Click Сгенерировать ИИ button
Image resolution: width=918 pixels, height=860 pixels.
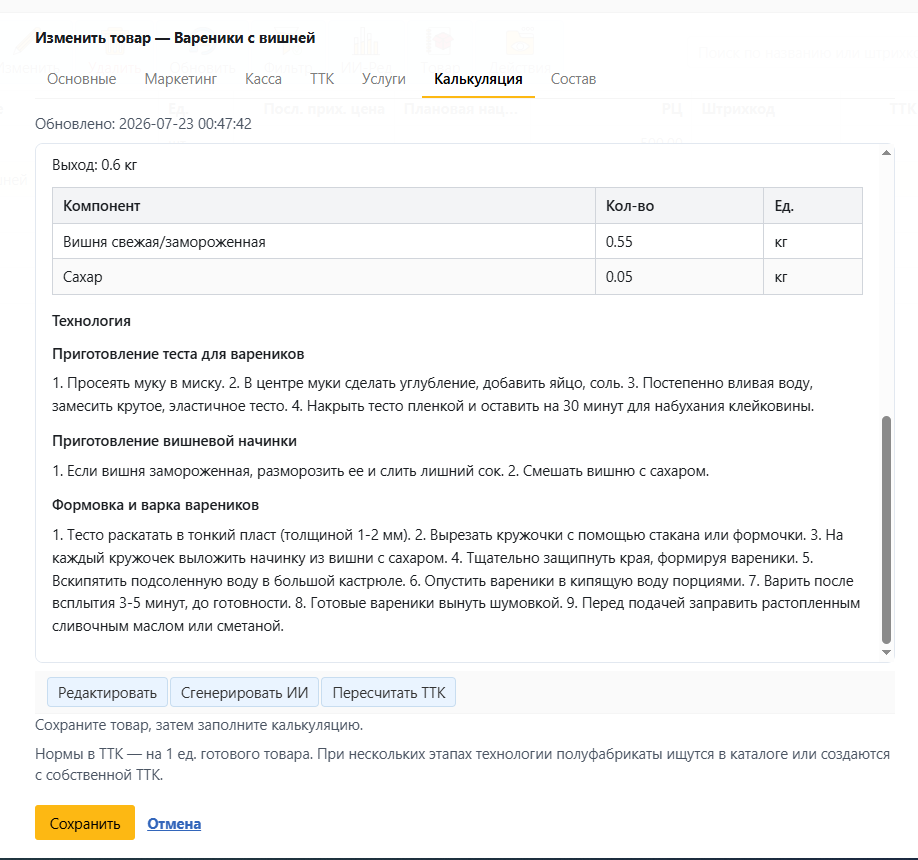pyautogui.click(x=244, y=693)
